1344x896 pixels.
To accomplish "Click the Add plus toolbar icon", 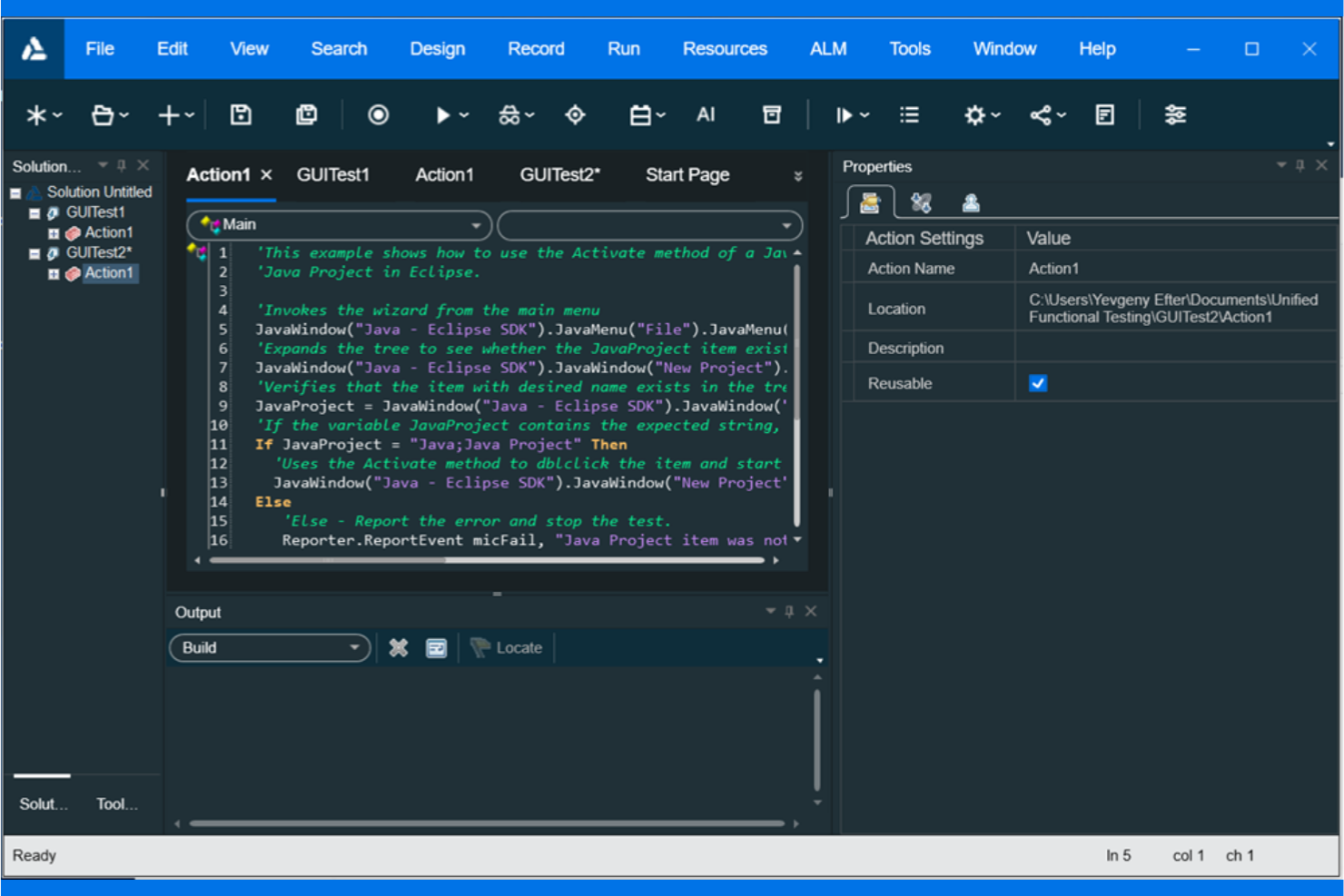I will coord(169,115).
